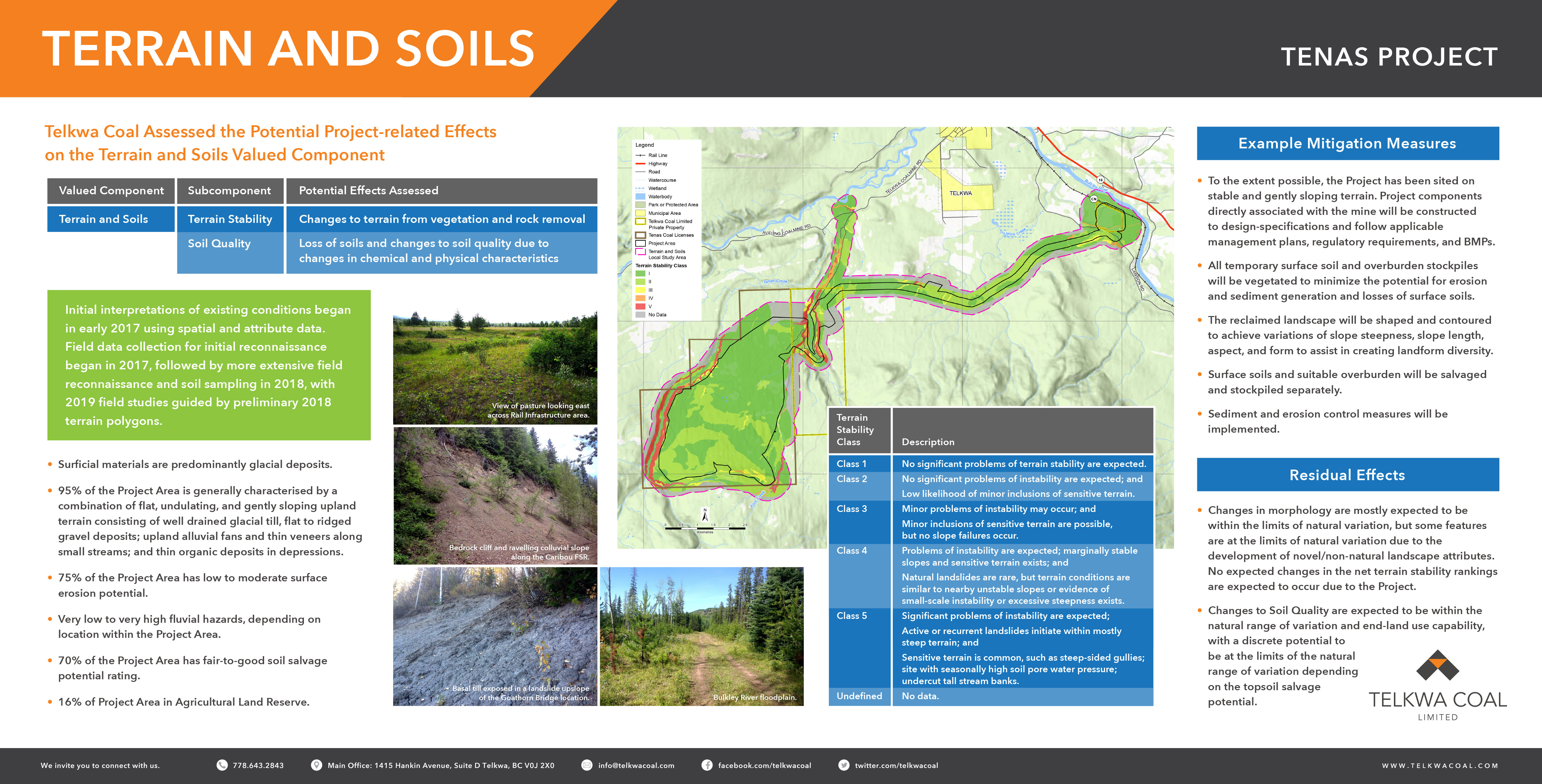Image resolution: width=1542 pixels, height=784 pixels.
Task: Click the TELKWA label on the map
Action: pos(960,193)
